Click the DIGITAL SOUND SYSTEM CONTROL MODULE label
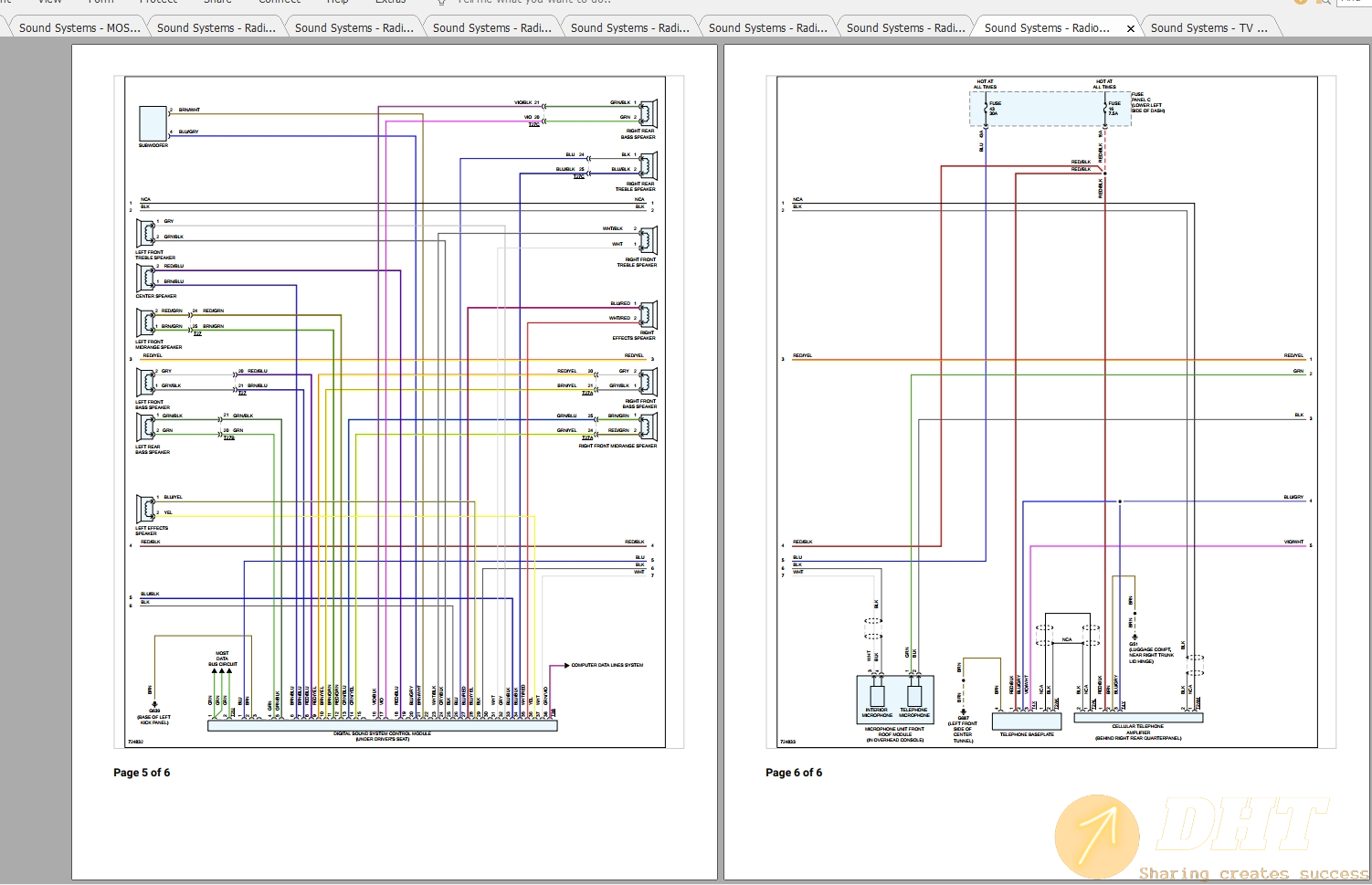 coord(382,736)
